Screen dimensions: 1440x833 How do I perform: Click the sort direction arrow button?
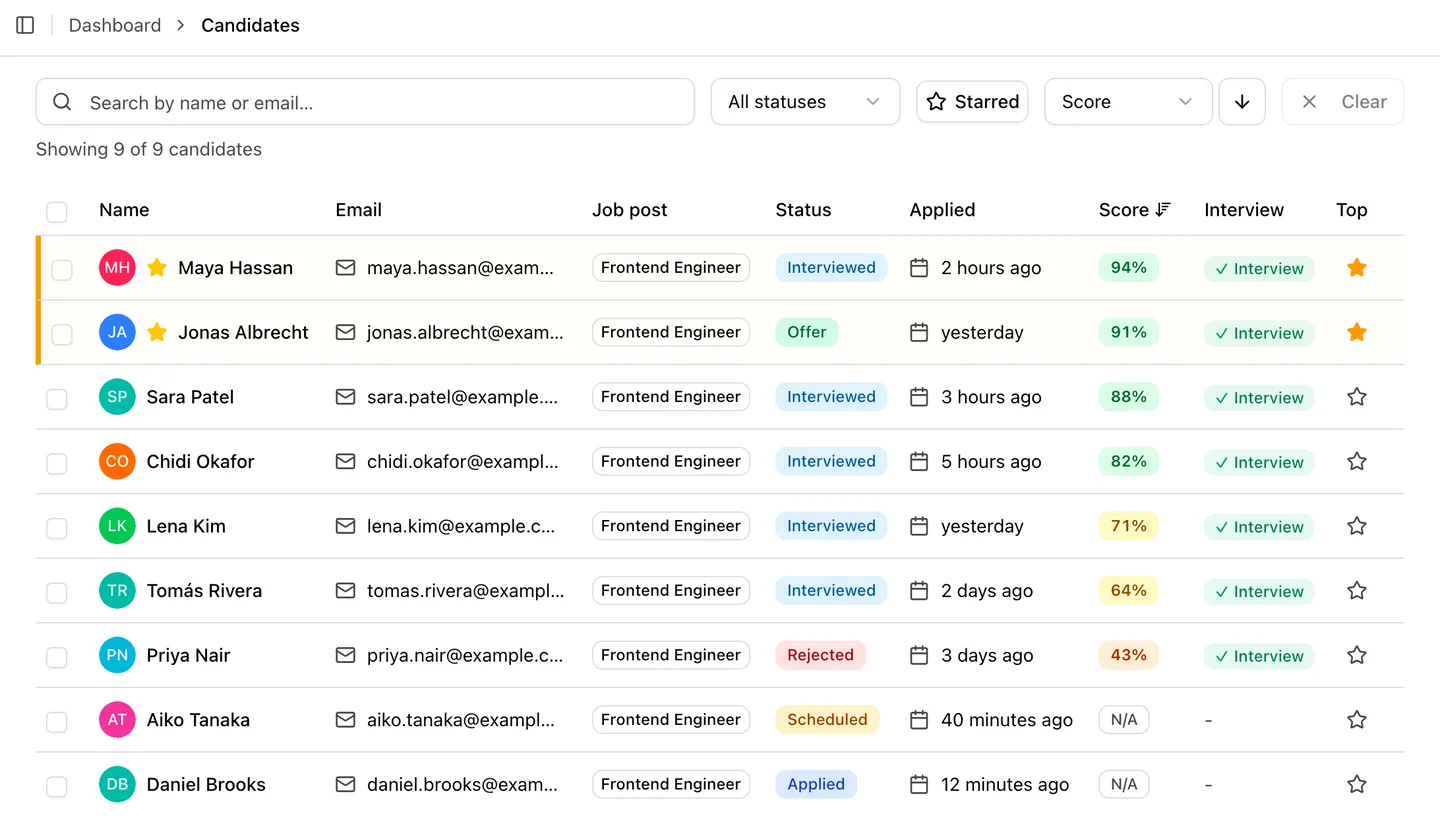pos(1242,102)
